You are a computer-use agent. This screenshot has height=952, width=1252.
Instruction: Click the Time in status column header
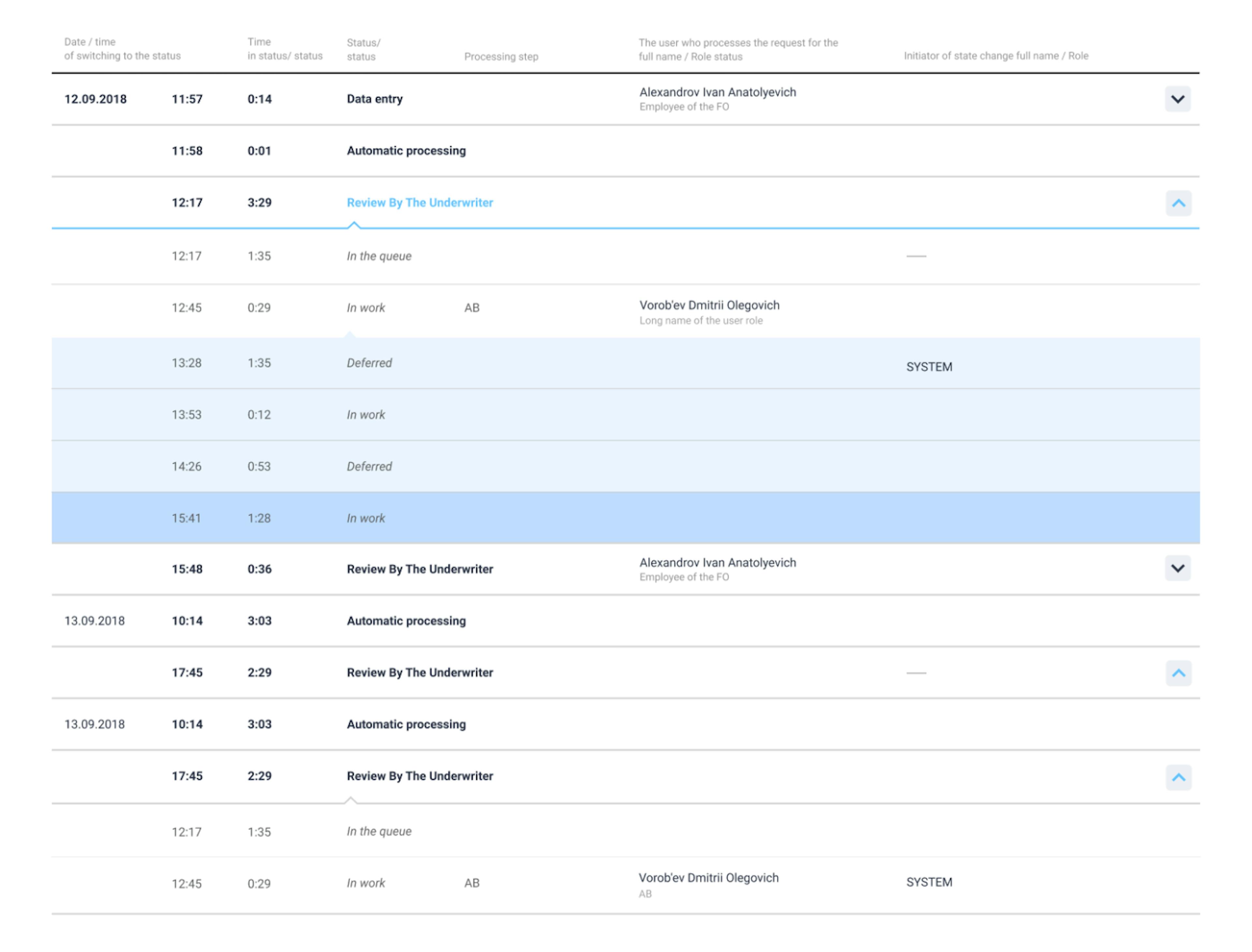[285, 49]
